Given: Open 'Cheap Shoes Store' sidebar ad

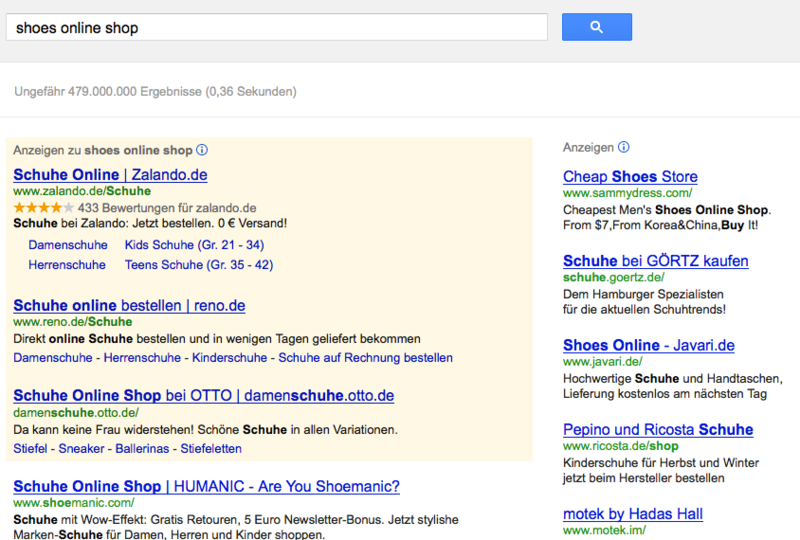Looking at the screenshot, I should [x=630, y=177].
